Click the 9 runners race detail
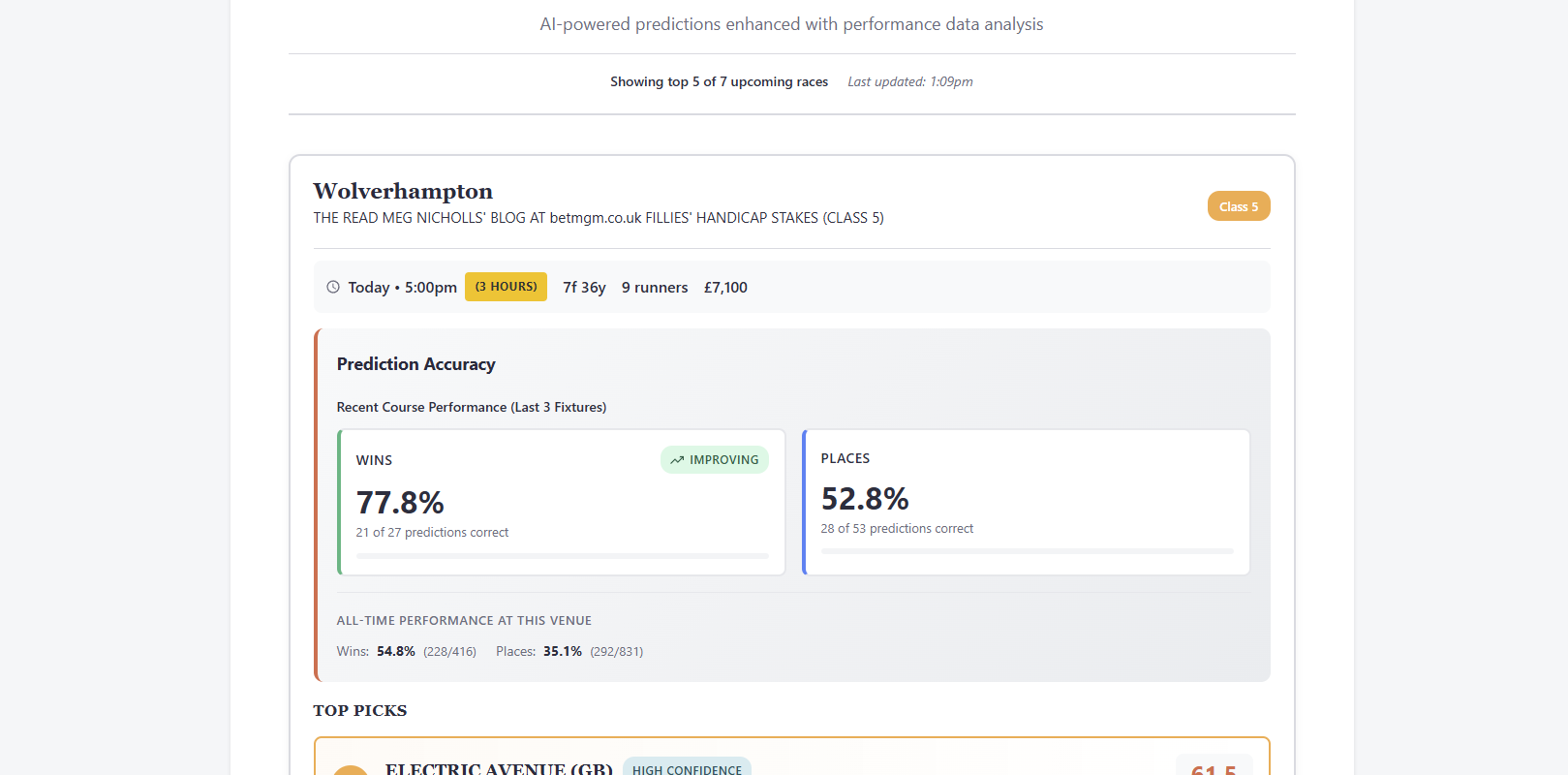 click(655, 288)
